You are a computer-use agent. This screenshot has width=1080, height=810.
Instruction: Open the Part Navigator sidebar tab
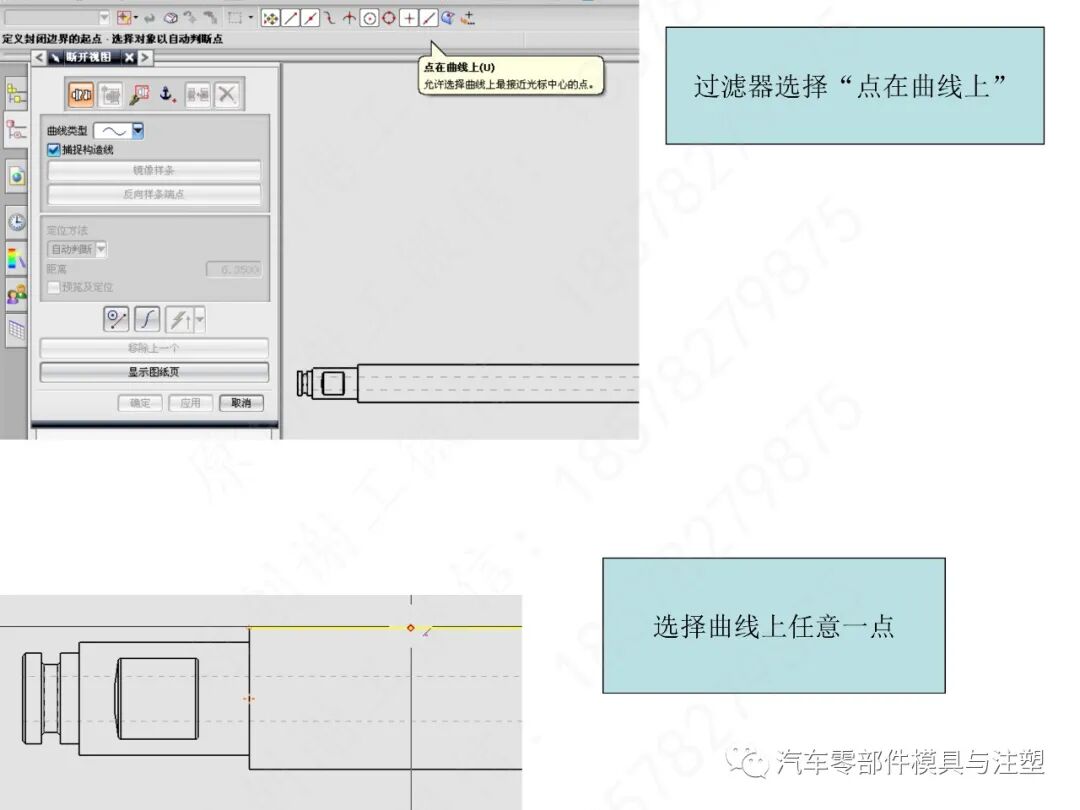click(16, 130)
